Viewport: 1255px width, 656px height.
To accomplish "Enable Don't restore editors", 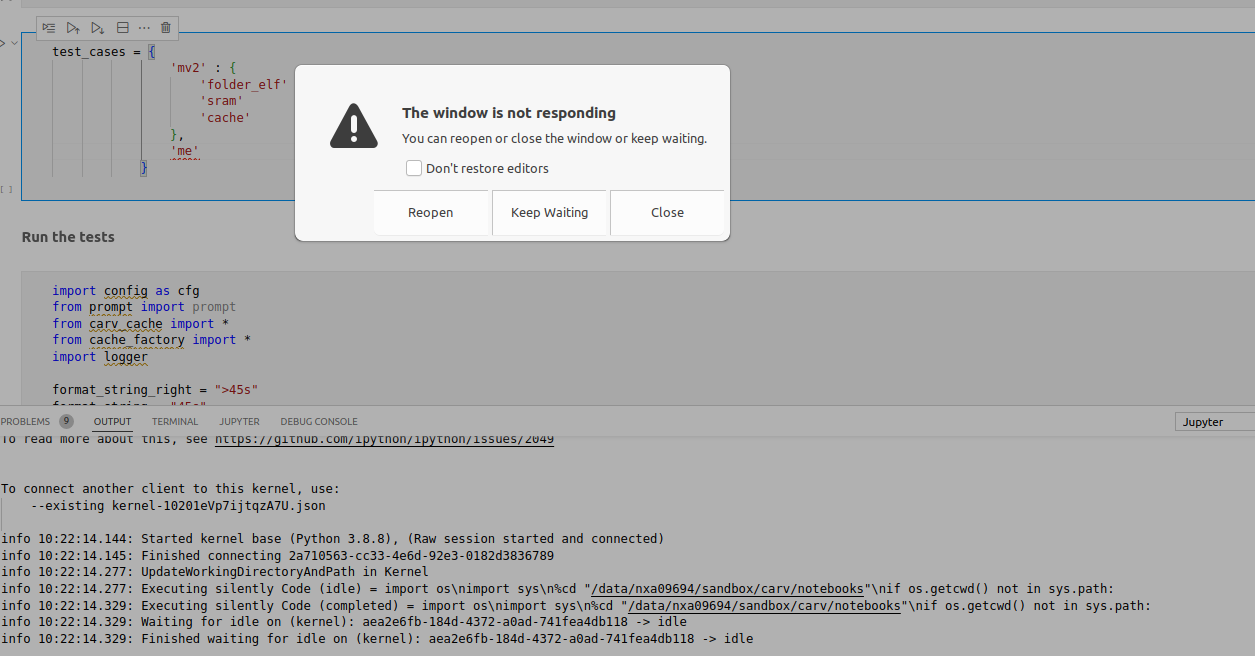I will 414,168.
